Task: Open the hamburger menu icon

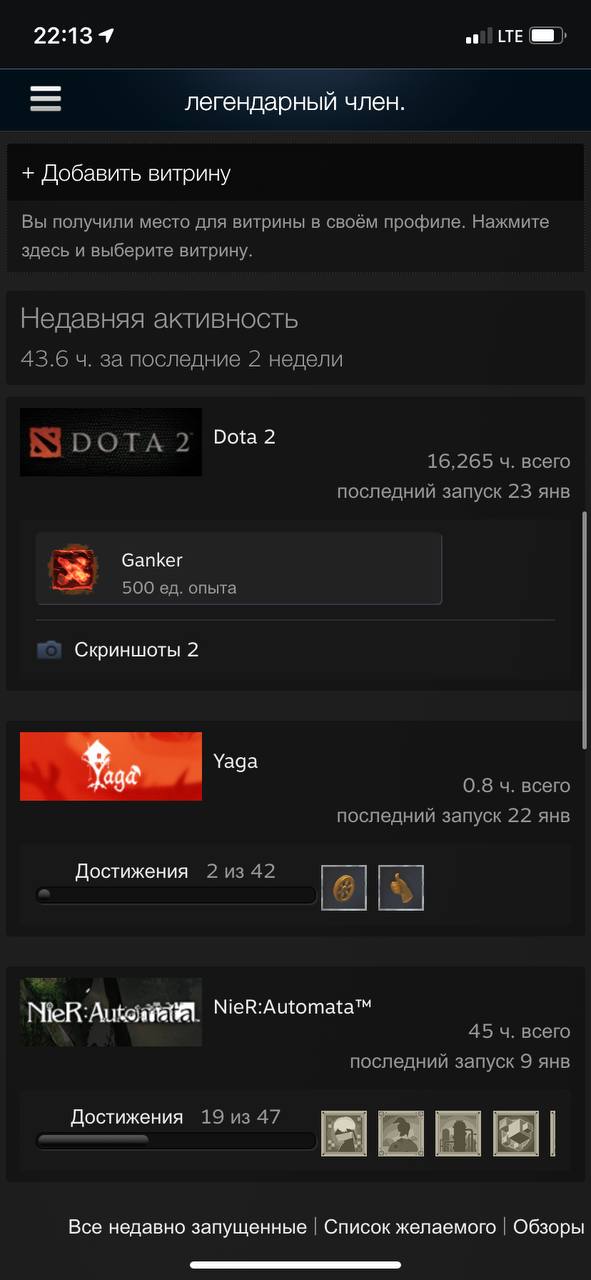Action: (x=46, y=98)
